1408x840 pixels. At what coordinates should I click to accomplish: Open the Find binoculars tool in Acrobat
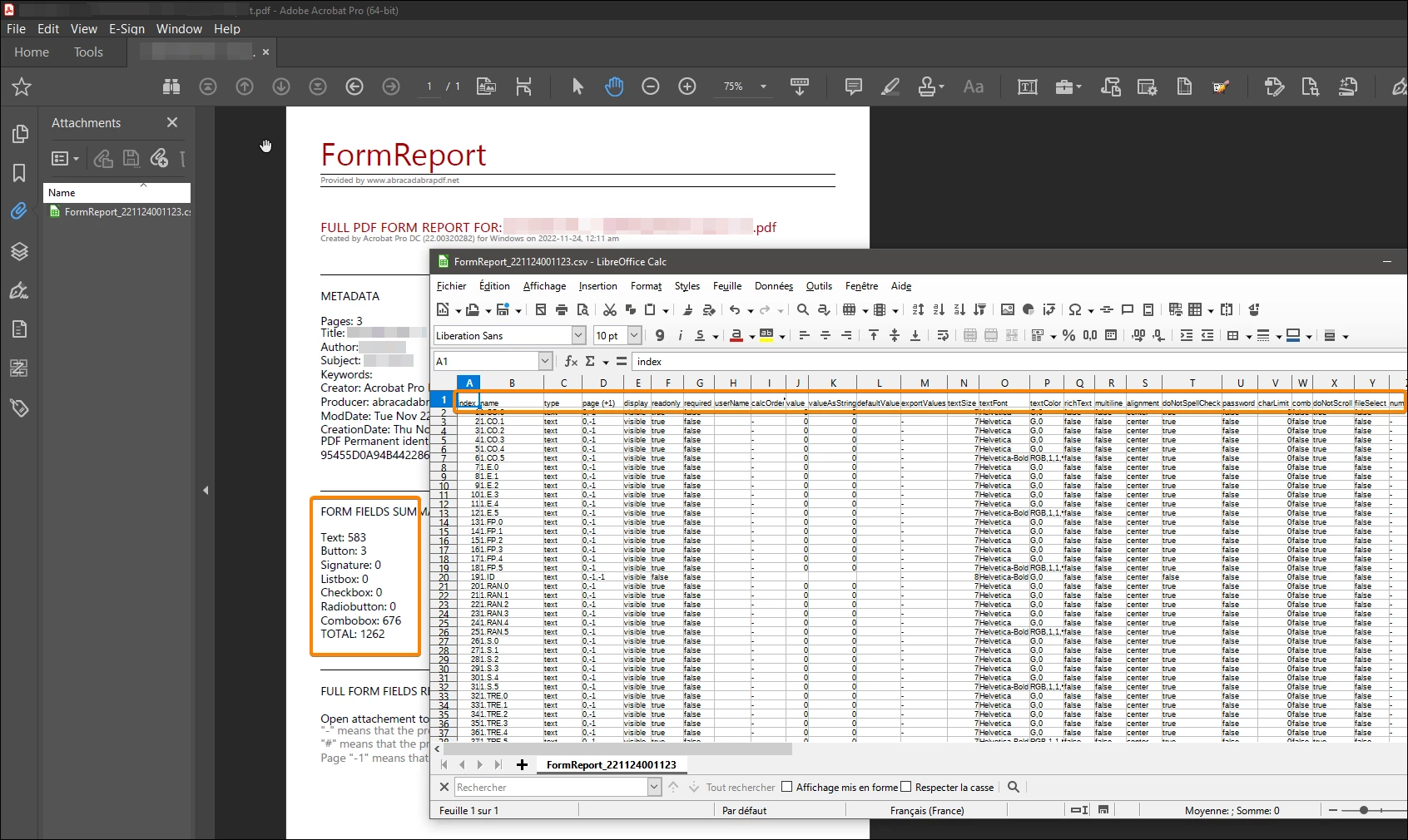click(171, 86)
